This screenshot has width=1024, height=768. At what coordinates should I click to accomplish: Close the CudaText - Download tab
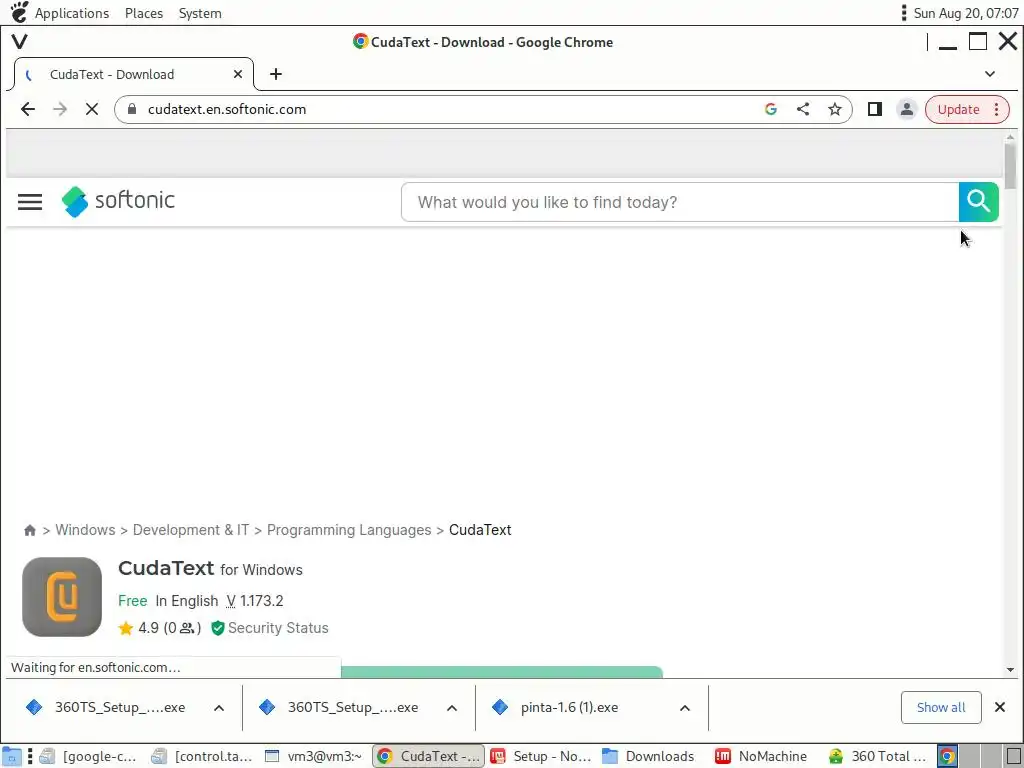coord(238,74)
